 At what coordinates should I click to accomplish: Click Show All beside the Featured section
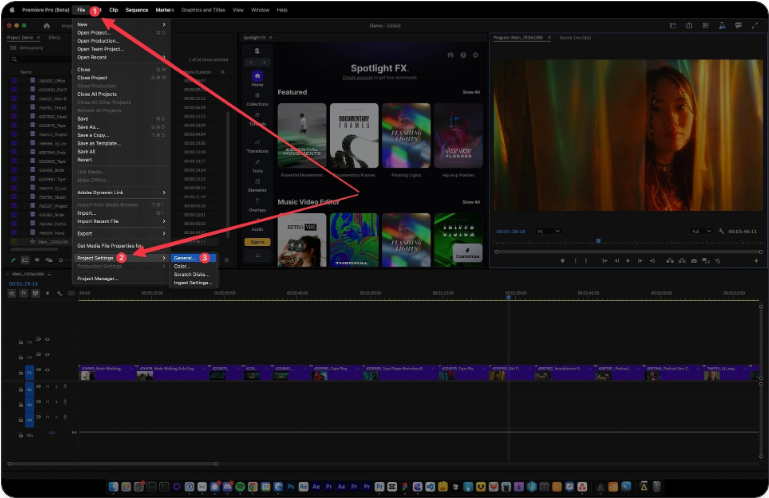coord(470,92)
